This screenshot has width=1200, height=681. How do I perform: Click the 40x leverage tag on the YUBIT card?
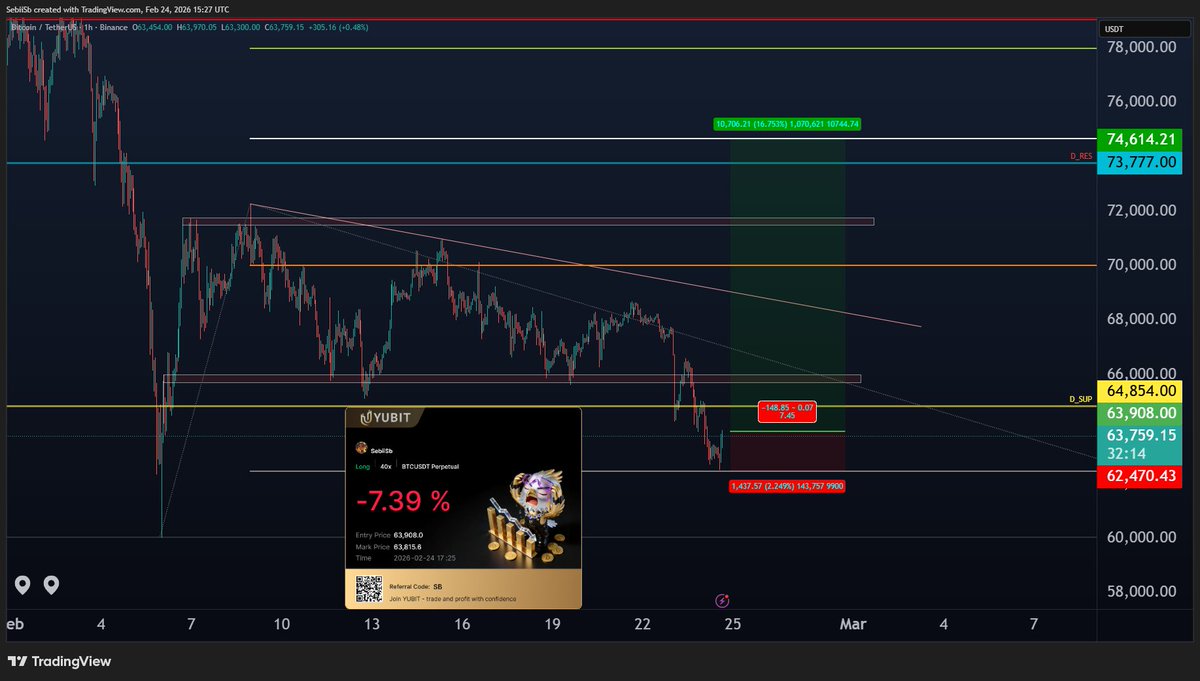pos(386,467)
